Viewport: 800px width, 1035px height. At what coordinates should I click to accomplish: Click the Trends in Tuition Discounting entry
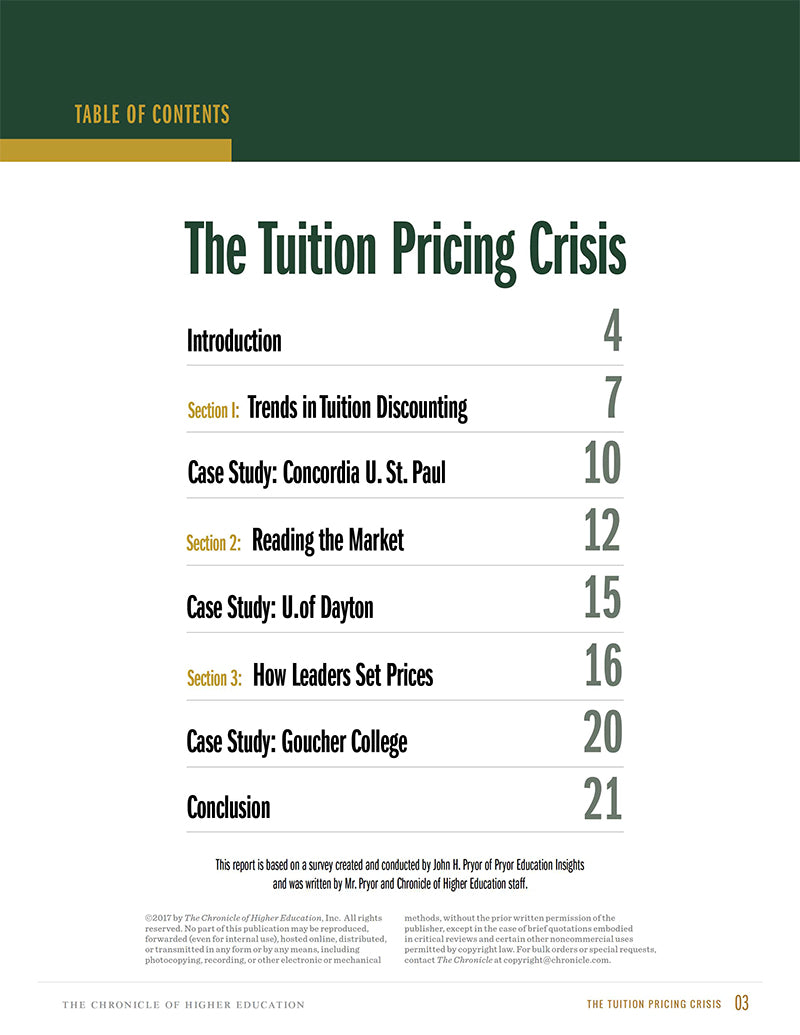[x=357, y=408]
